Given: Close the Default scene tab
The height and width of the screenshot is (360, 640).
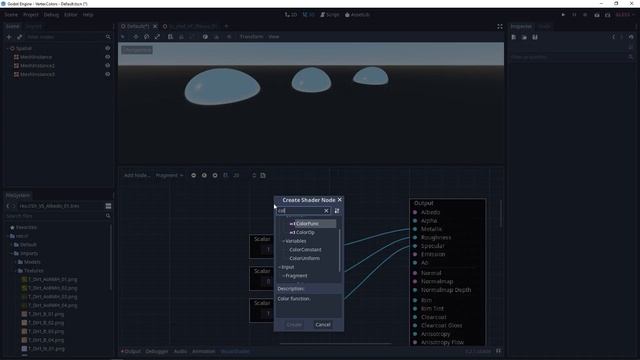Looking at the screenshot, I should [155, 26].
